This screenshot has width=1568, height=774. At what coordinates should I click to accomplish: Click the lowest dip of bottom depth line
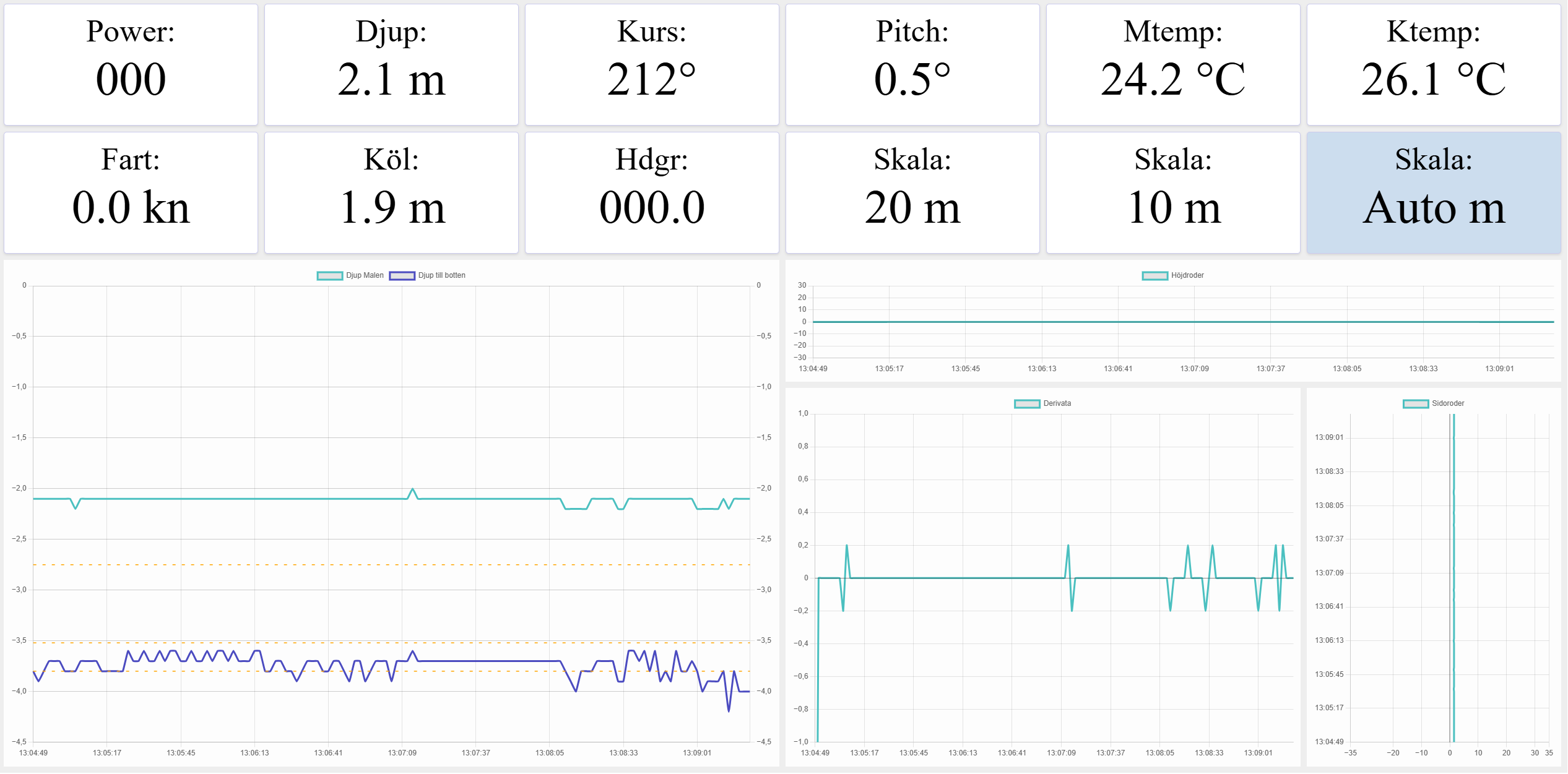[729, 711]
